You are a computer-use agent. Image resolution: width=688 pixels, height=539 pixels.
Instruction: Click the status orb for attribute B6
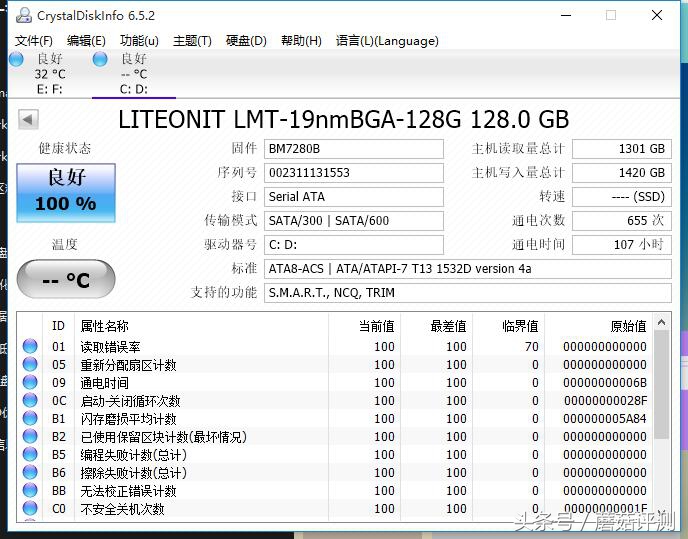point(30,472)
